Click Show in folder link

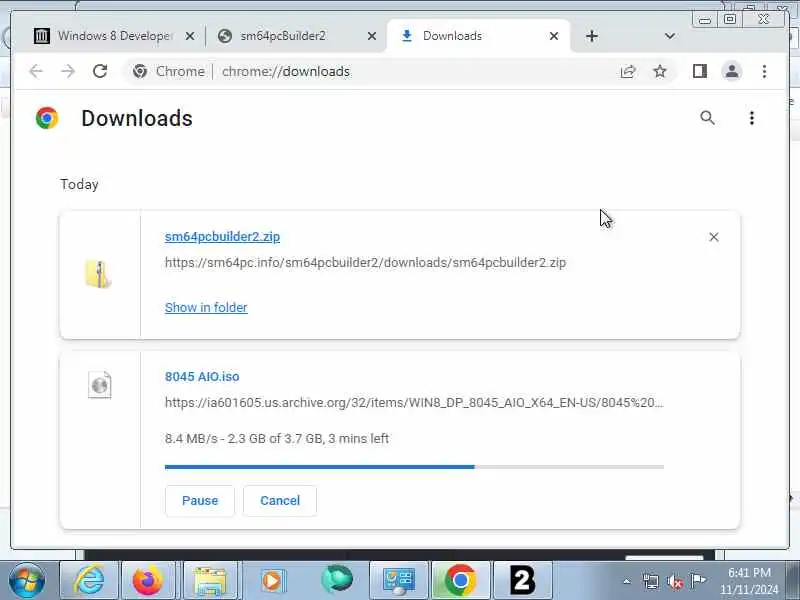coord(206,308)
